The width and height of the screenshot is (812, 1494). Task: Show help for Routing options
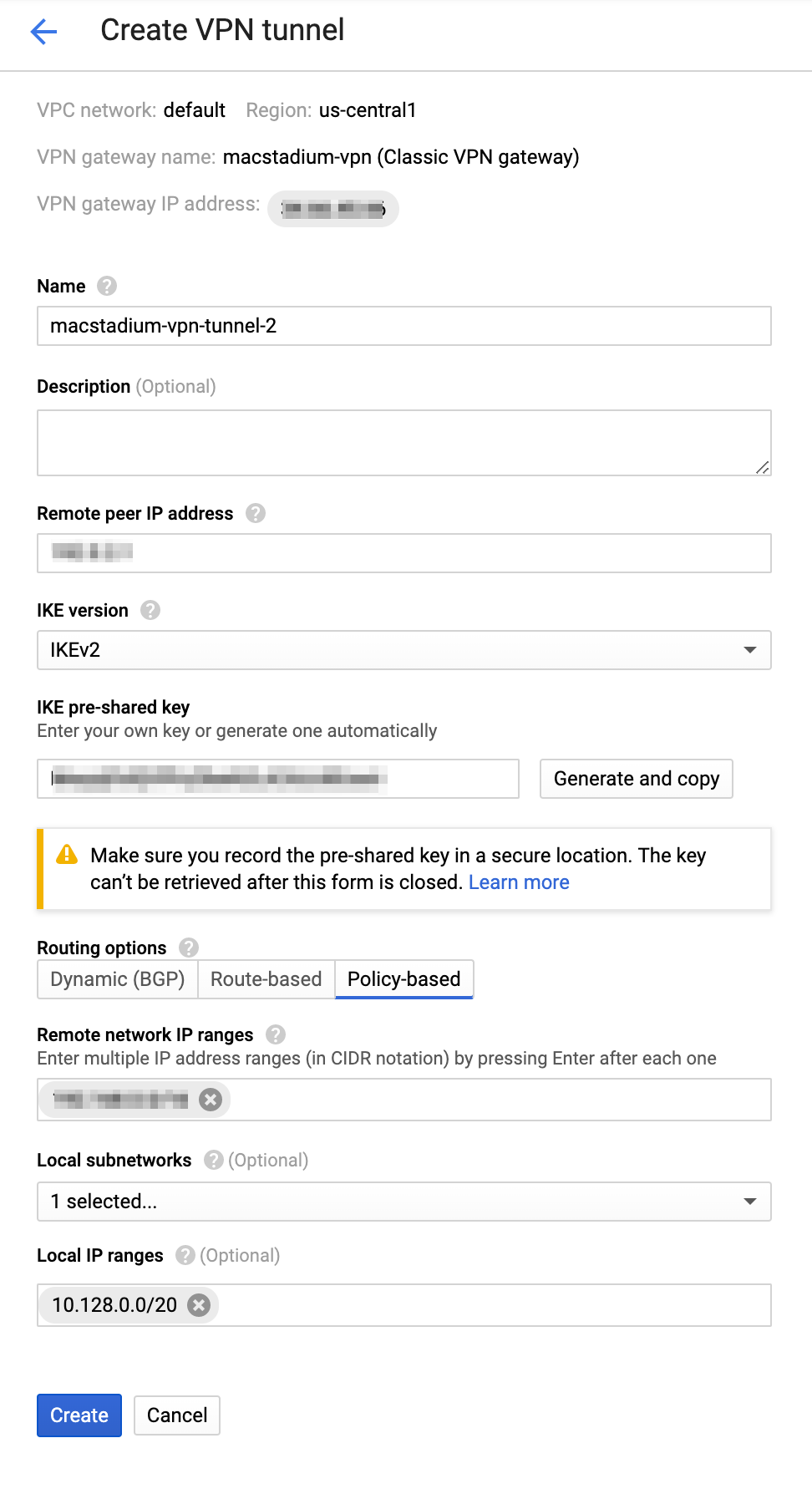[x=189, y=948]
